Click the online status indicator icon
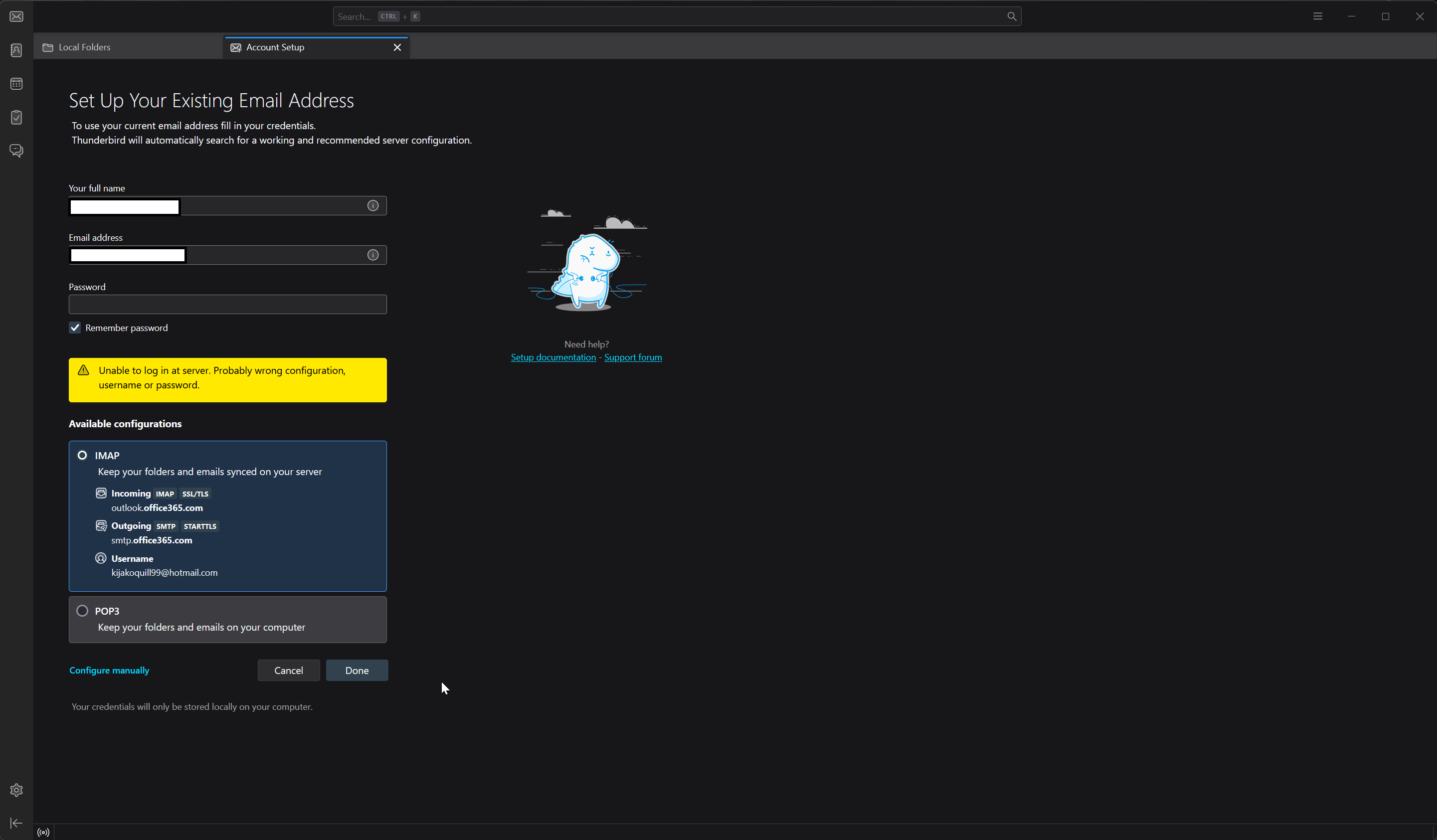Viewport: 1437px width, 840px height. tap(43, 832)
